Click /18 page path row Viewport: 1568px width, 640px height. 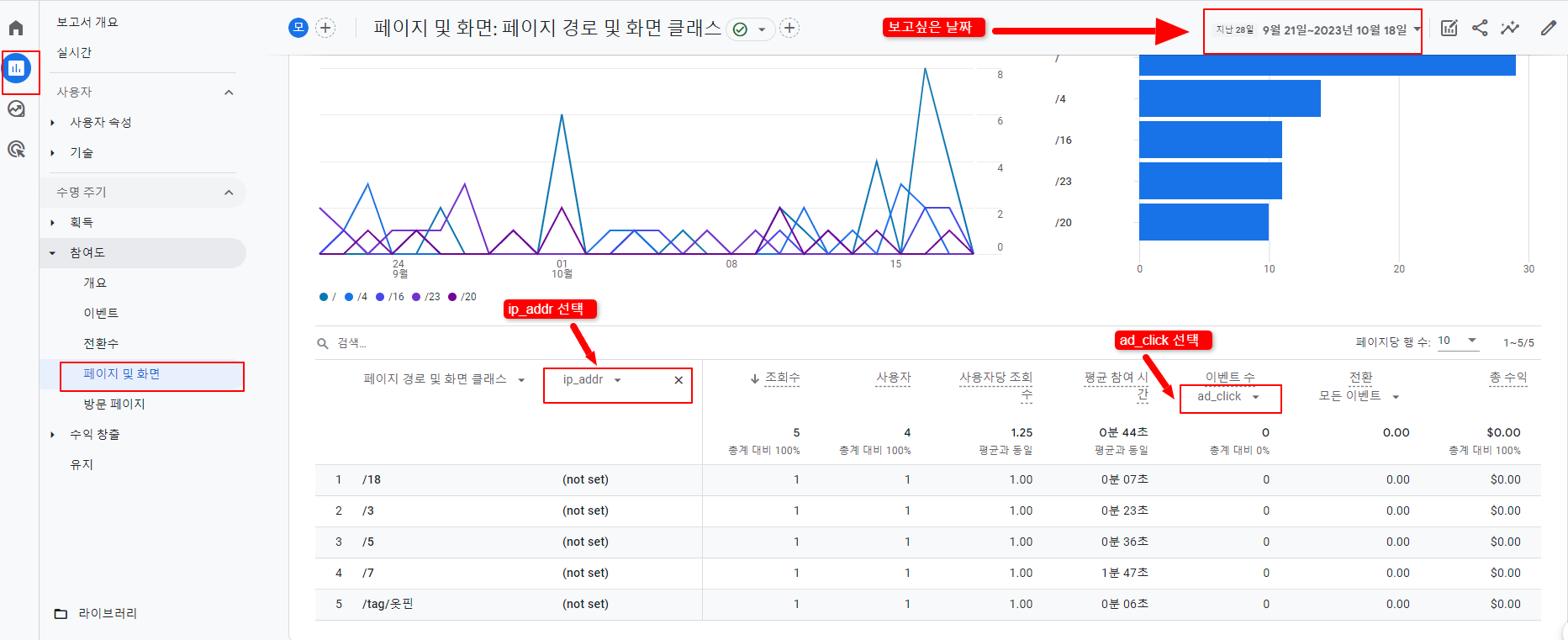coord(372,479)
